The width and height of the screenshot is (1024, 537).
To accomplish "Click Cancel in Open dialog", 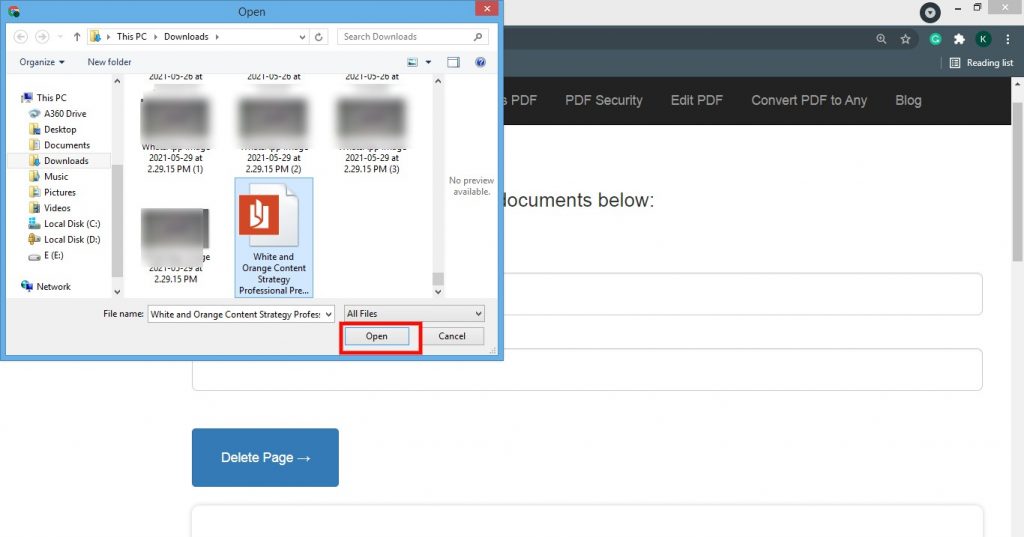I will (452, 336).
